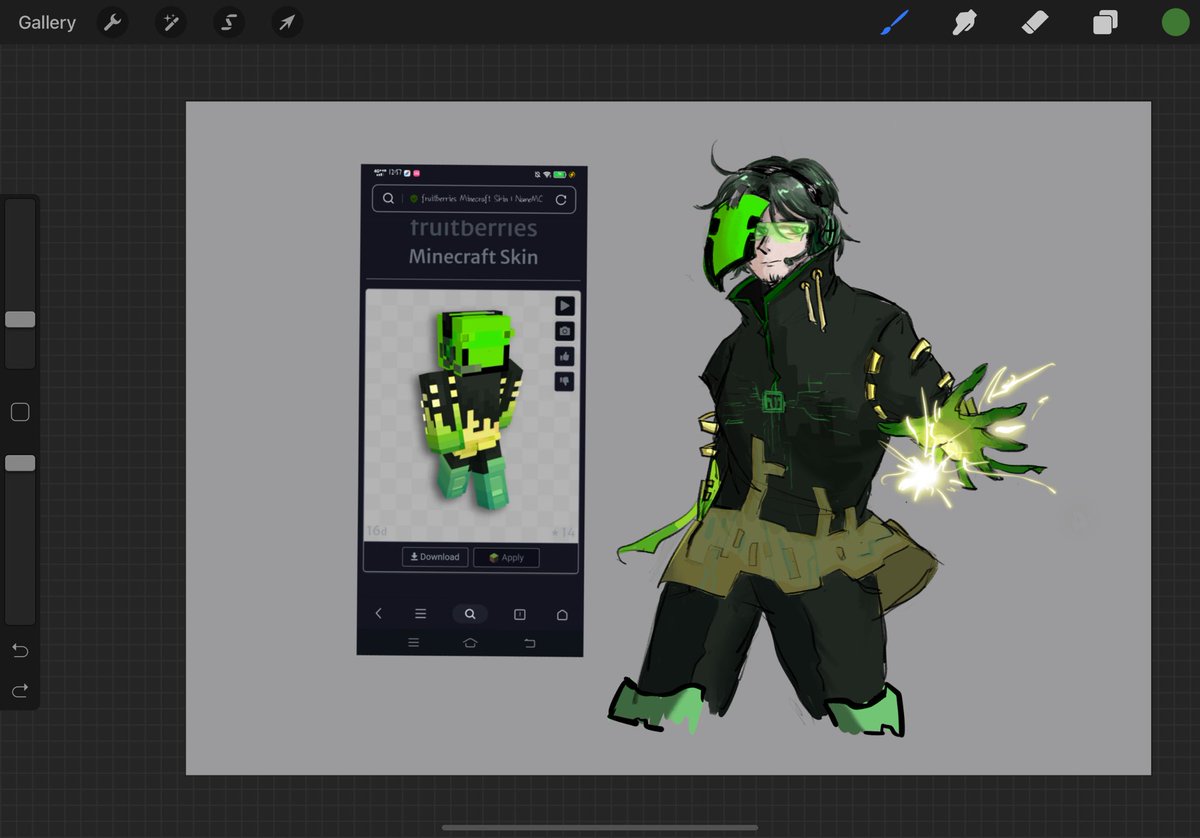This screenshot has height=838, width=1200.
Task: Click the phone system recent-apps lines icon
Action: [414, 642]
